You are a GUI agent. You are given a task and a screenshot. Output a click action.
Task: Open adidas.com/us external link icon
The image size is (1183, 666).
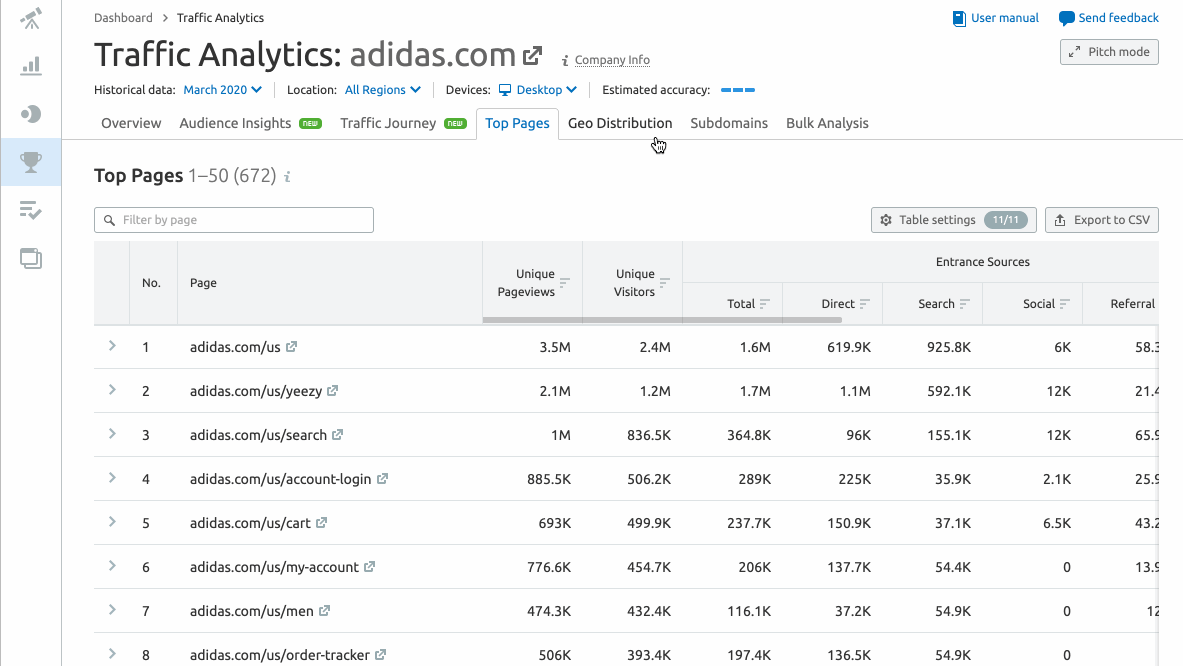tap(291, 347)
